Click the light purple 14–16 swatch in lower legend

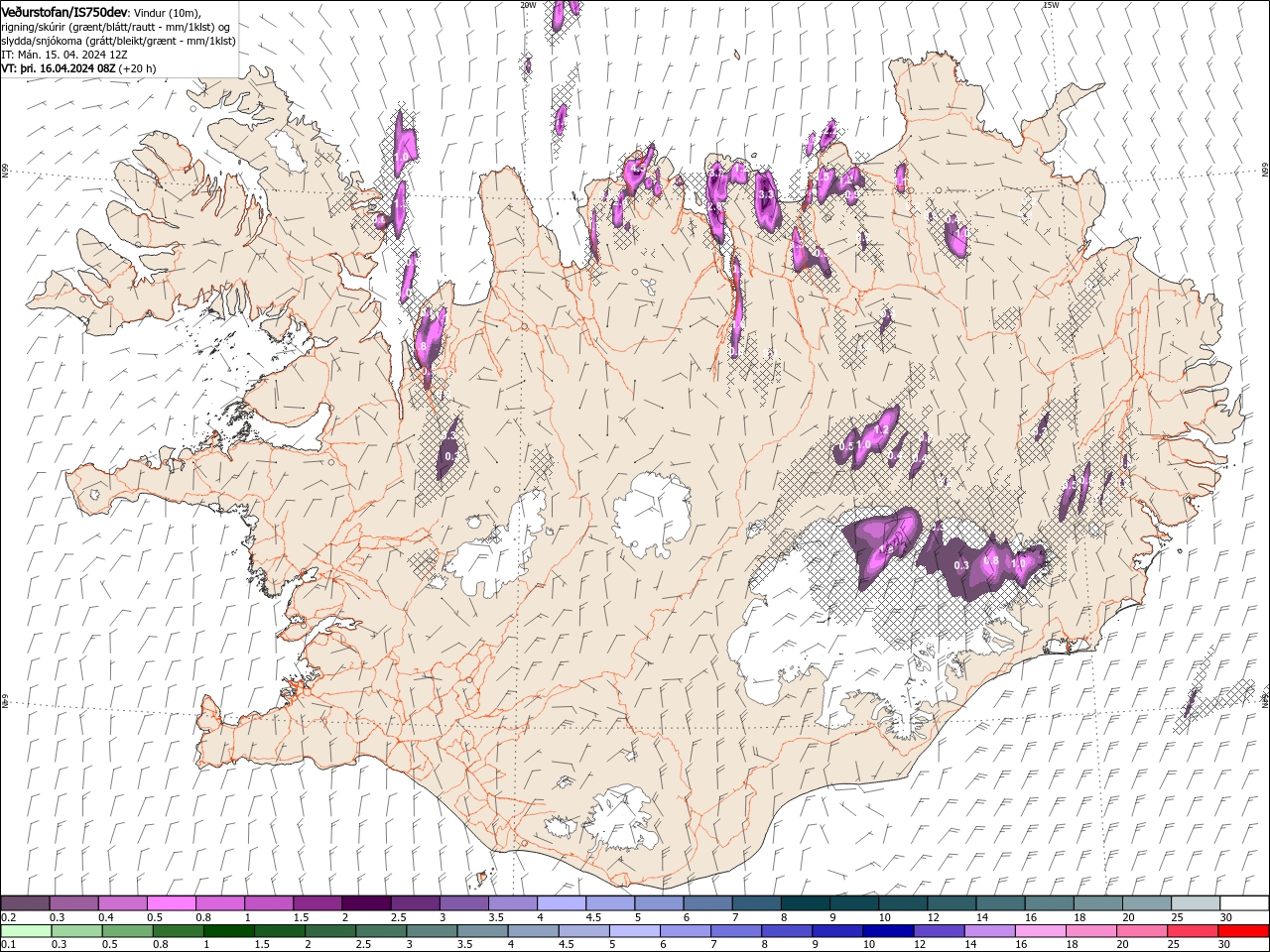point(989,931)
